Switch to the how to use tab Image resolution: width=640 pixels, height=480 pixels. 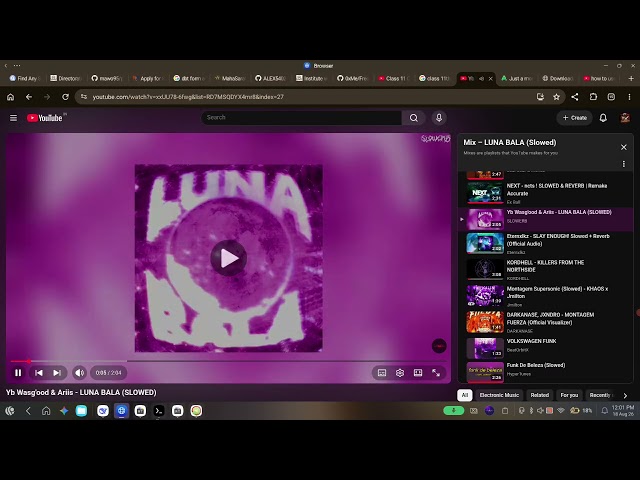[x=599, y=78]
